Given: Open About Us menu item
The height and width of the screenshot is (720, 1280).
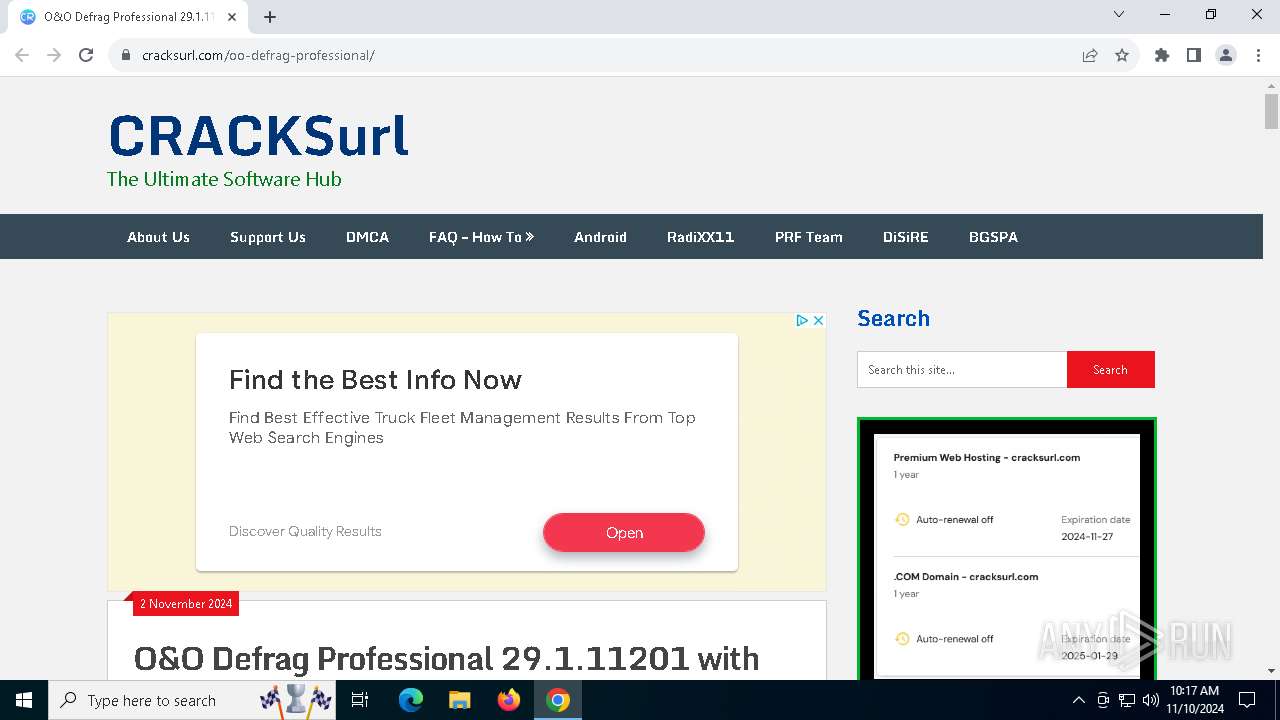Looking at the screenshot, I should click(158, 237).
